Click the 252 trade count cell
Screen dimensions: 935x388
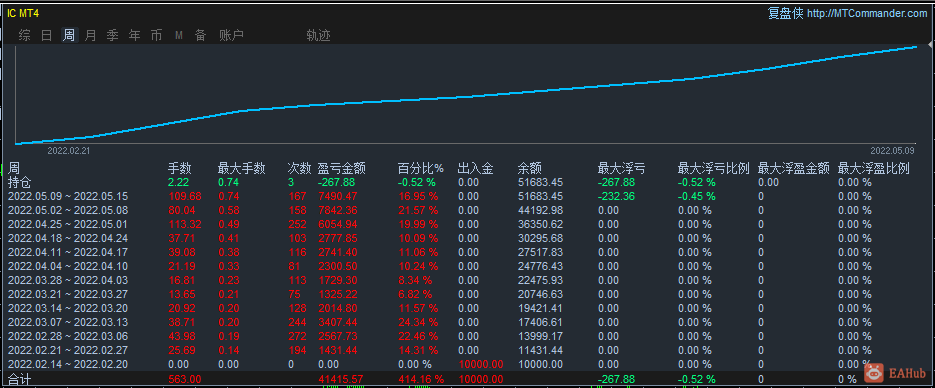tap(297, 224)
